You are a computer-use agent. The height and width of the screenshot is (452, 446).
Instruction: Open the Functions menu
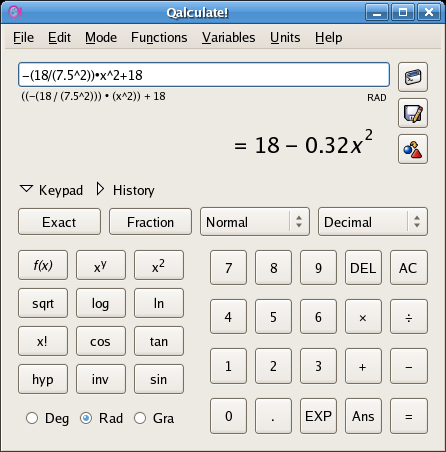point(159,37)
